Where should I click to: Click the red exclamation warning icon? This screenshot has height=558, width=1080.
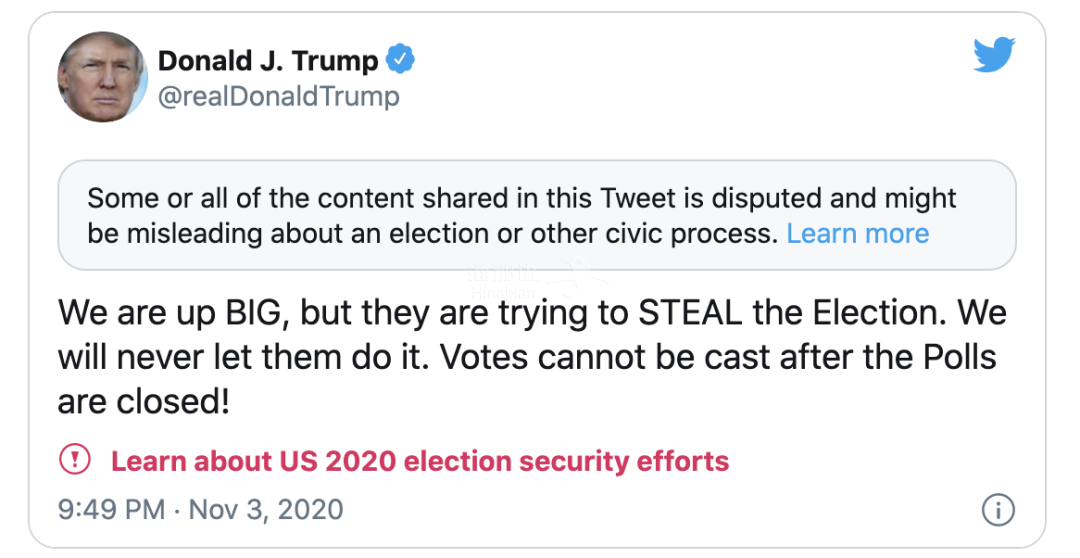click(75, 460)
